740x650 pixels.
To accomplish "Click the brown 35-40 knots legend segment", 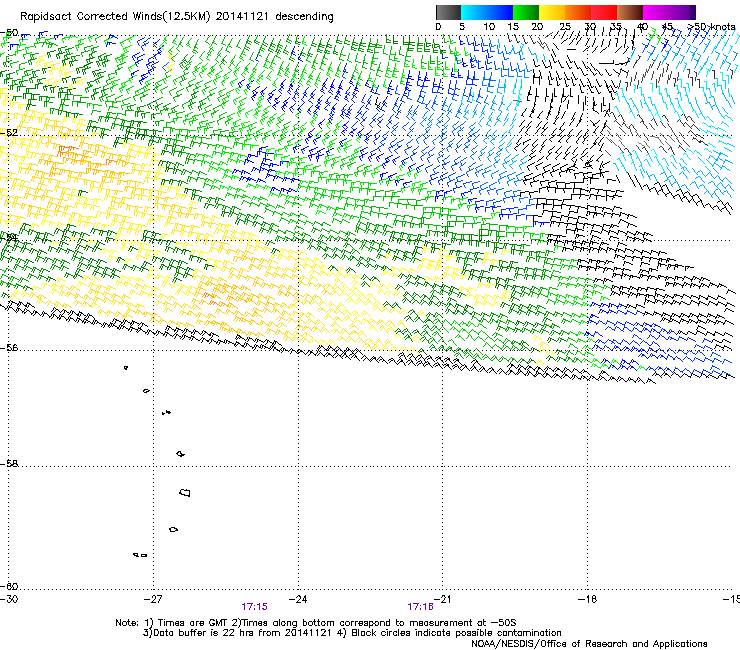I will click(x=630, y=12).
